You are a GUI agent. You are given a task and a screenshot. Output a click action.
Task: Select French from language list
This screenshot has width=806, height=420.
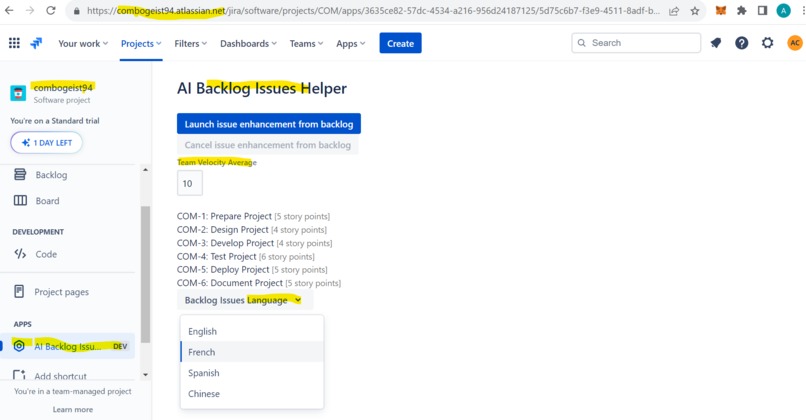[x=252, y=352]
